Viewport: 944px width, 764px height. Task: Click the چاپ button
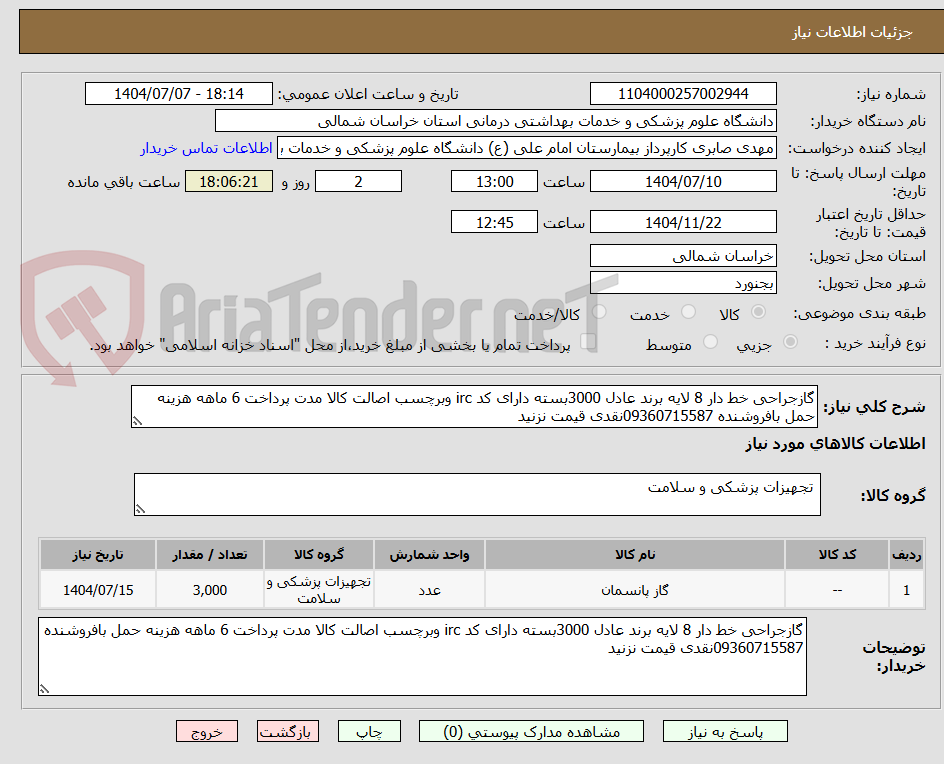pos(369,731)
